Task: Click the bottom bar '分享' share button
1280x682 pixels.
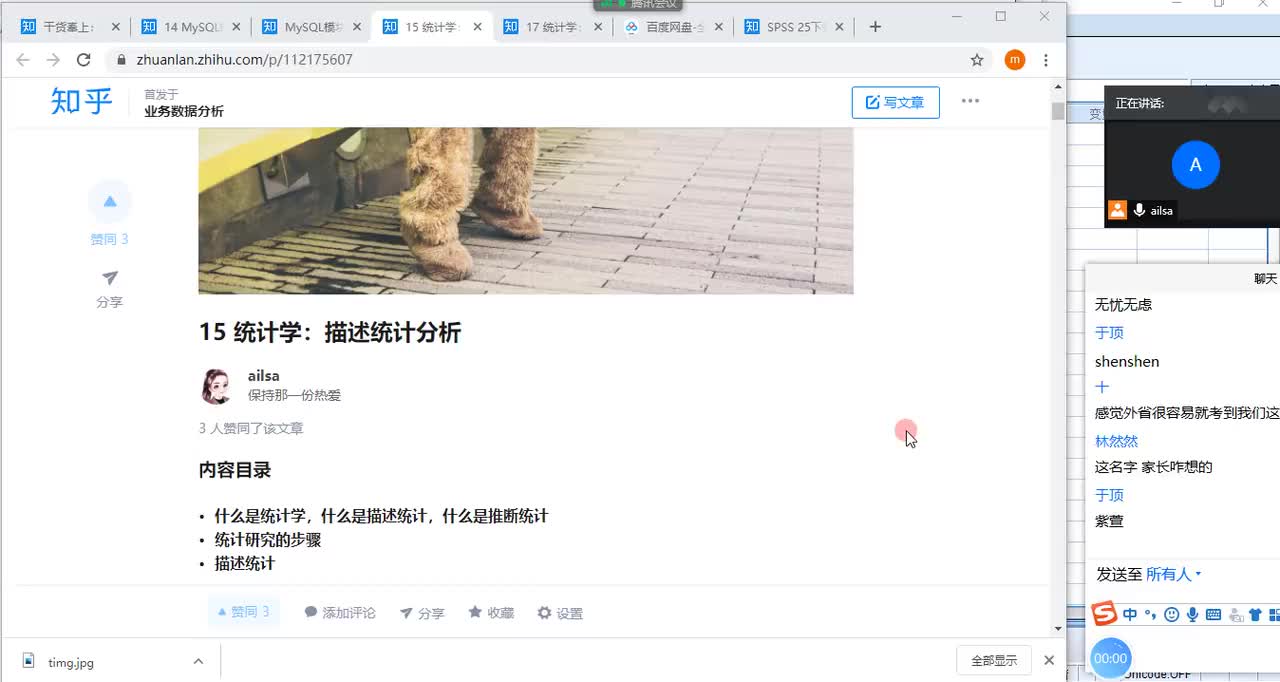Action: tap(422, 613)
